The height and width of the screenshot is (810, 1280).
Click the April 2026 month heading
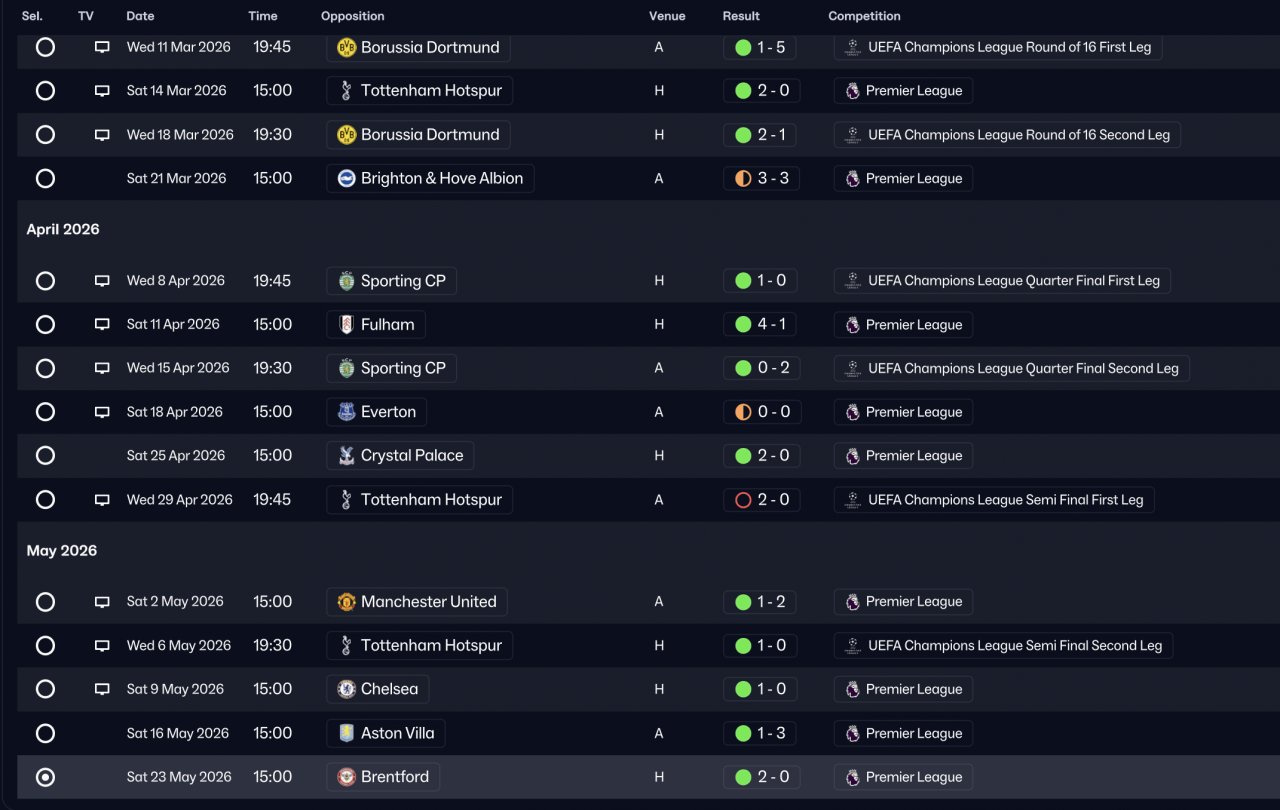click(x=63, y=229)
